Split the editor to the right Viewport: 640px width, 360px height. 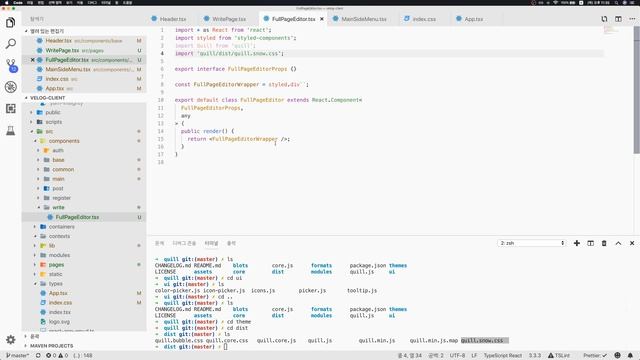click(618, 19)
